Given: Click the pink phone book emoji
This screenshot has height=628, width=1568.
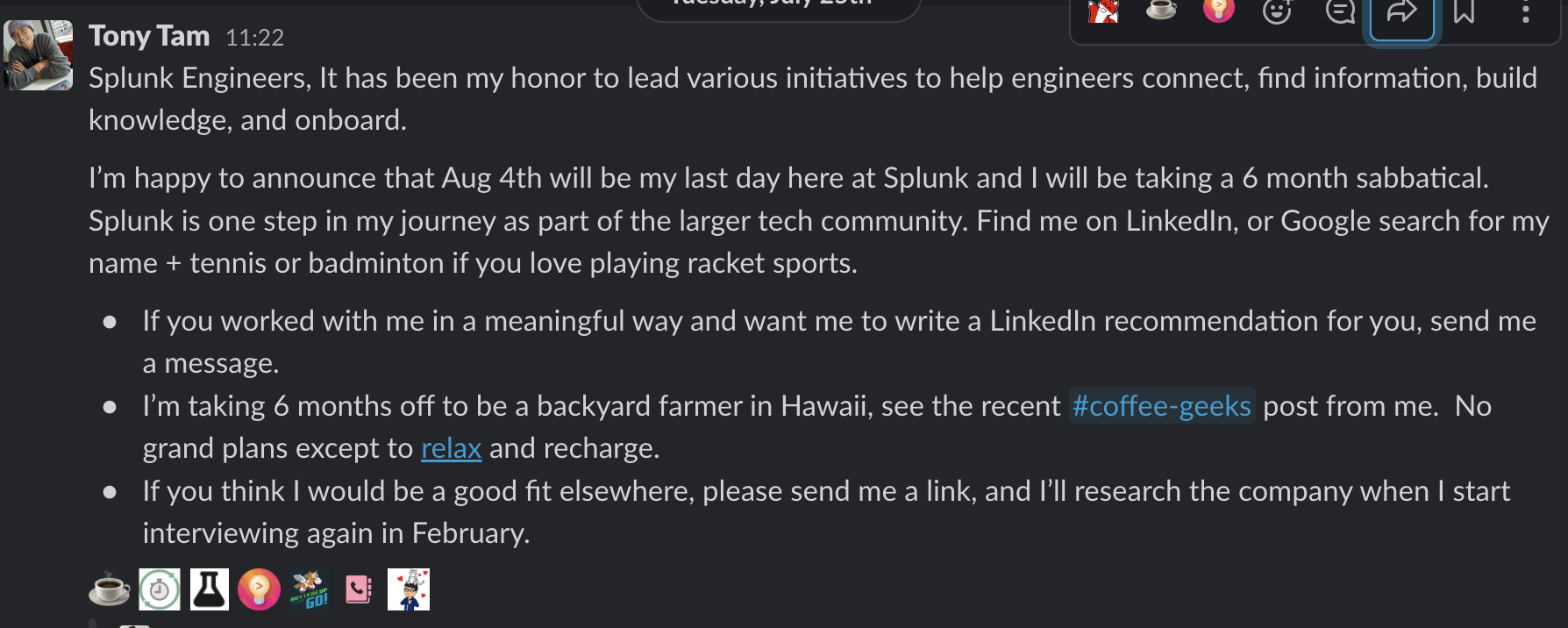Looking at the screenshot, I should point(359,589).
